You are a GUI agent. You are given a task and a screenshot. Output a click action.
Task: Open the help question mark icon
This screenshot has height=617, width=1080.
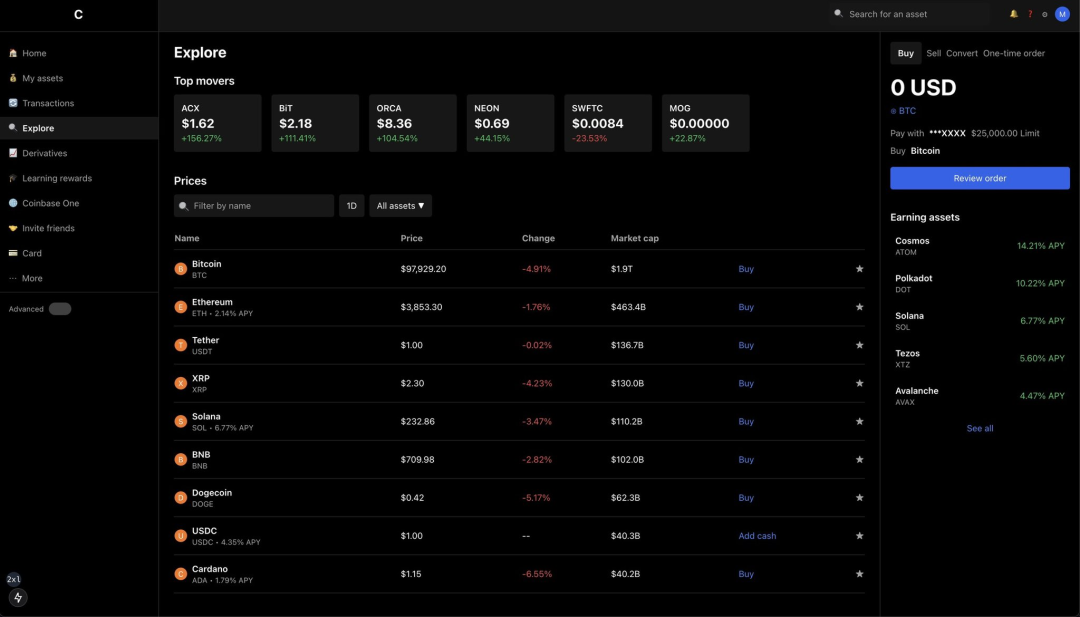(1030, 14)
